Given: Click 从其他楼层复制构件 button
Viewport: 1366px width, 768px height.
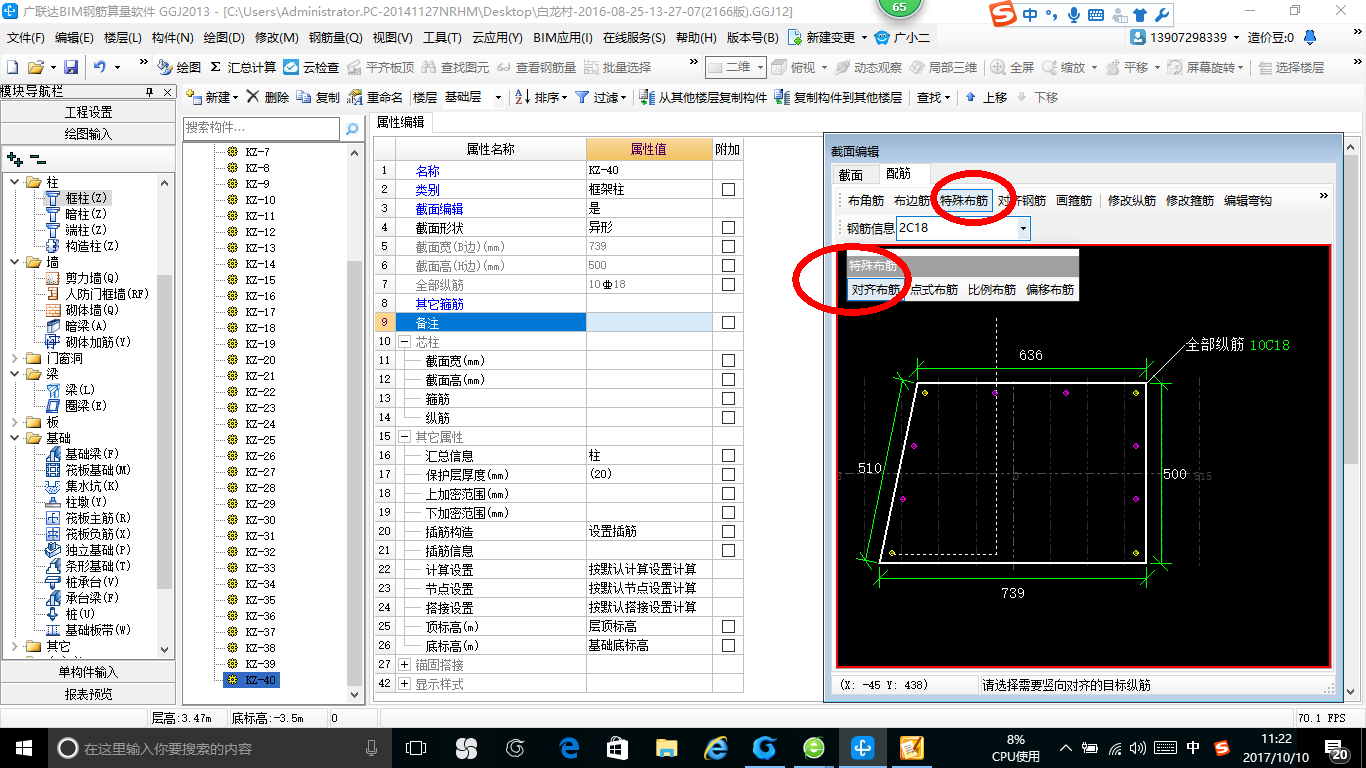Looking at the screenshot, I should point(703,97).
